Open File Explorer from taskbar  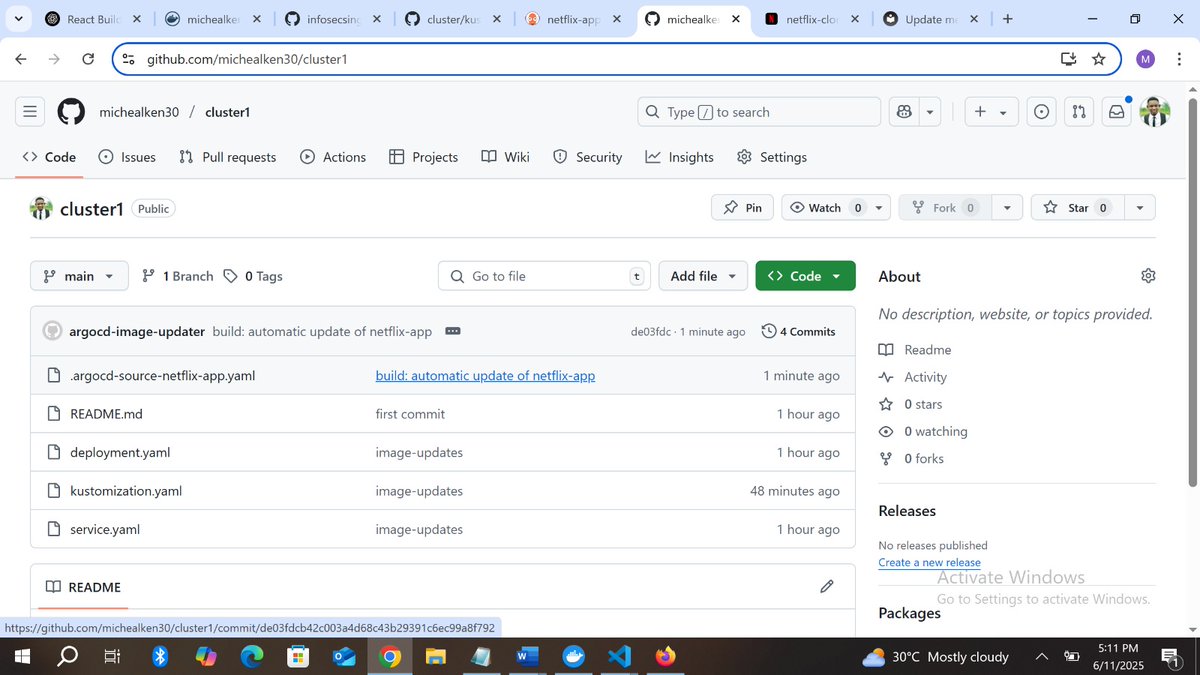pyautogui.click(x=435, y=657)
